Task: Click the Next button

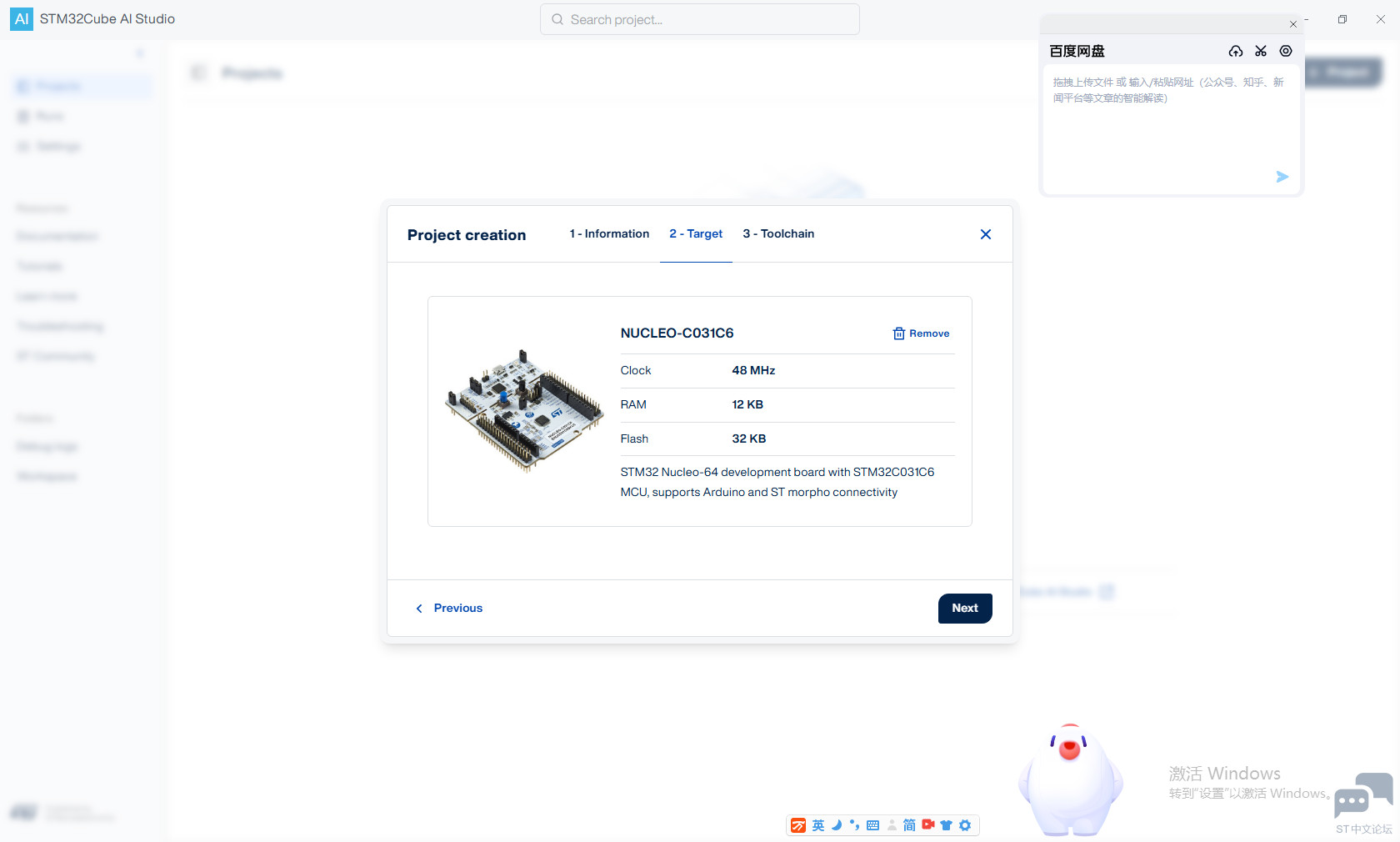Action: pos(965,609)
